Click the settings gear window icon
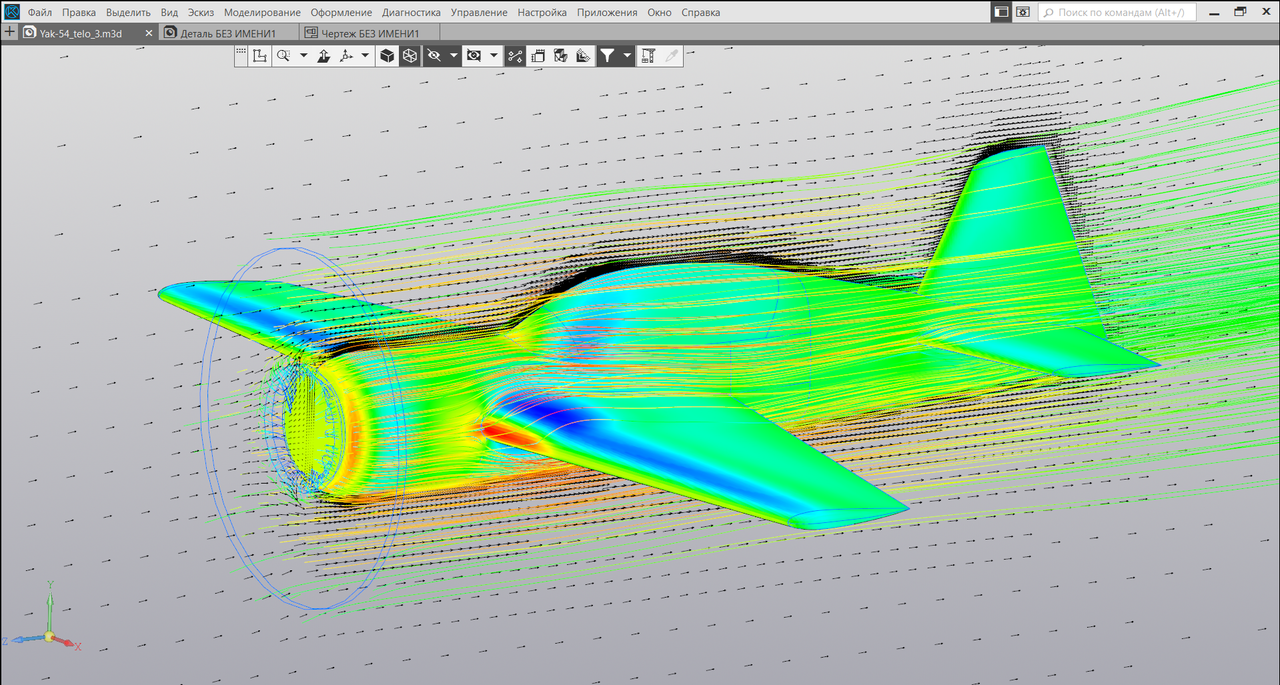The height and width of the screenshot is (685, 1280). [x=1023, y=12]
